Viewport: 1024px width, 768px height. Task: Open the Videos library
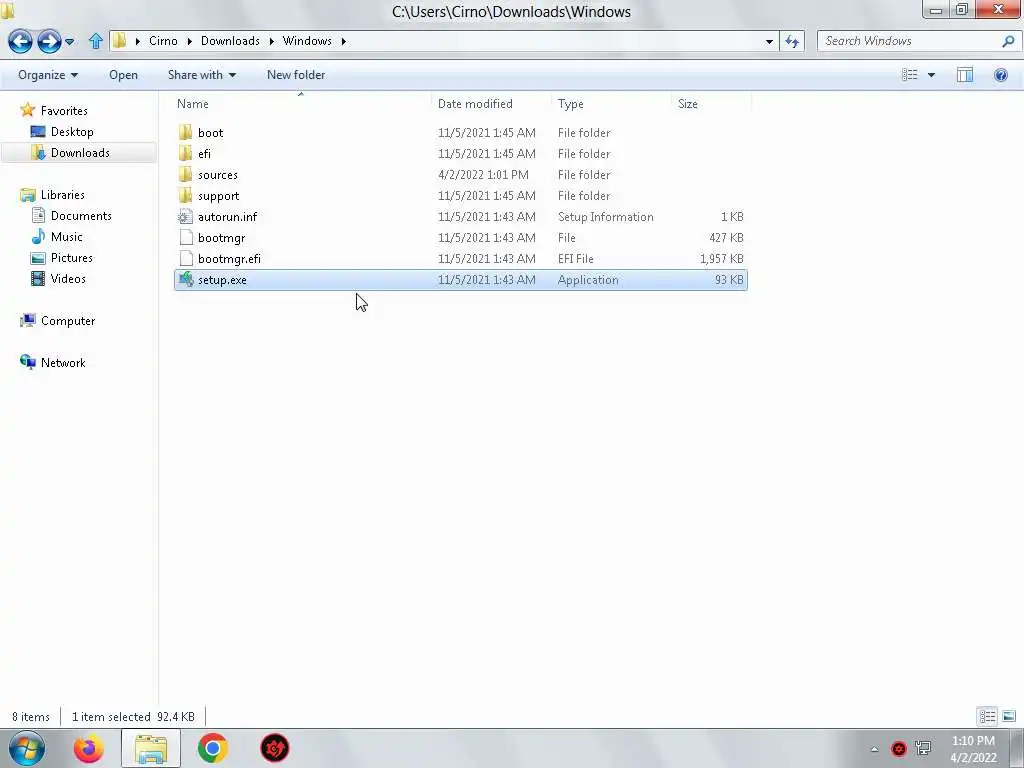tap(68, 278)
